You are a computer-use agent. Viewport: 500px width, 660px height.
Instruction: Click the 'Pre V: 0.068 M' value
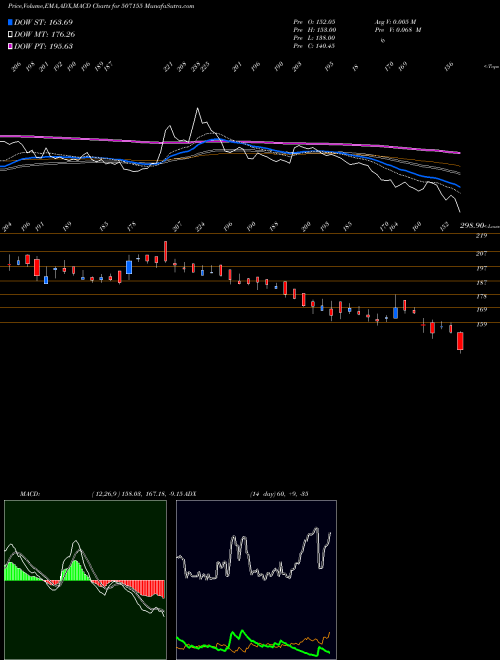pyautogui.click(x=398, y=30)
